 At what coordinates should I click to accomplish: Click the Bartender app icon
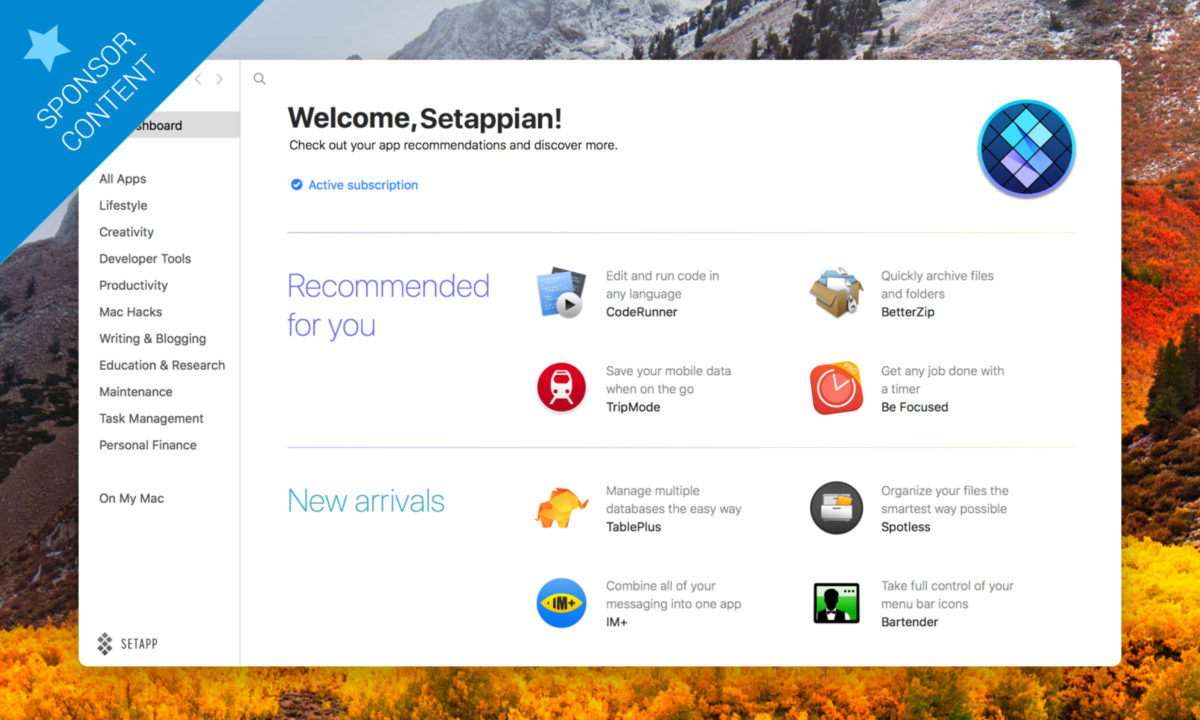836,603
